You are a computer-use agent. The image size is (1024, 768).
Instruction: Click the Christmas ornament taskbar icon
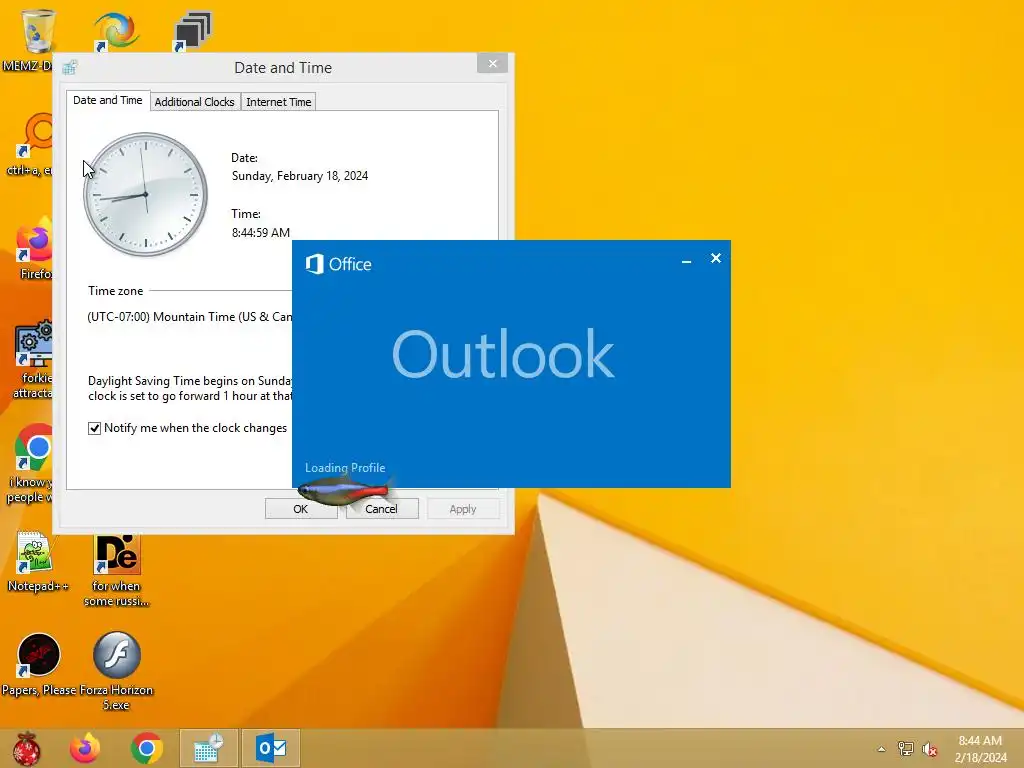(x=26, y=748)
